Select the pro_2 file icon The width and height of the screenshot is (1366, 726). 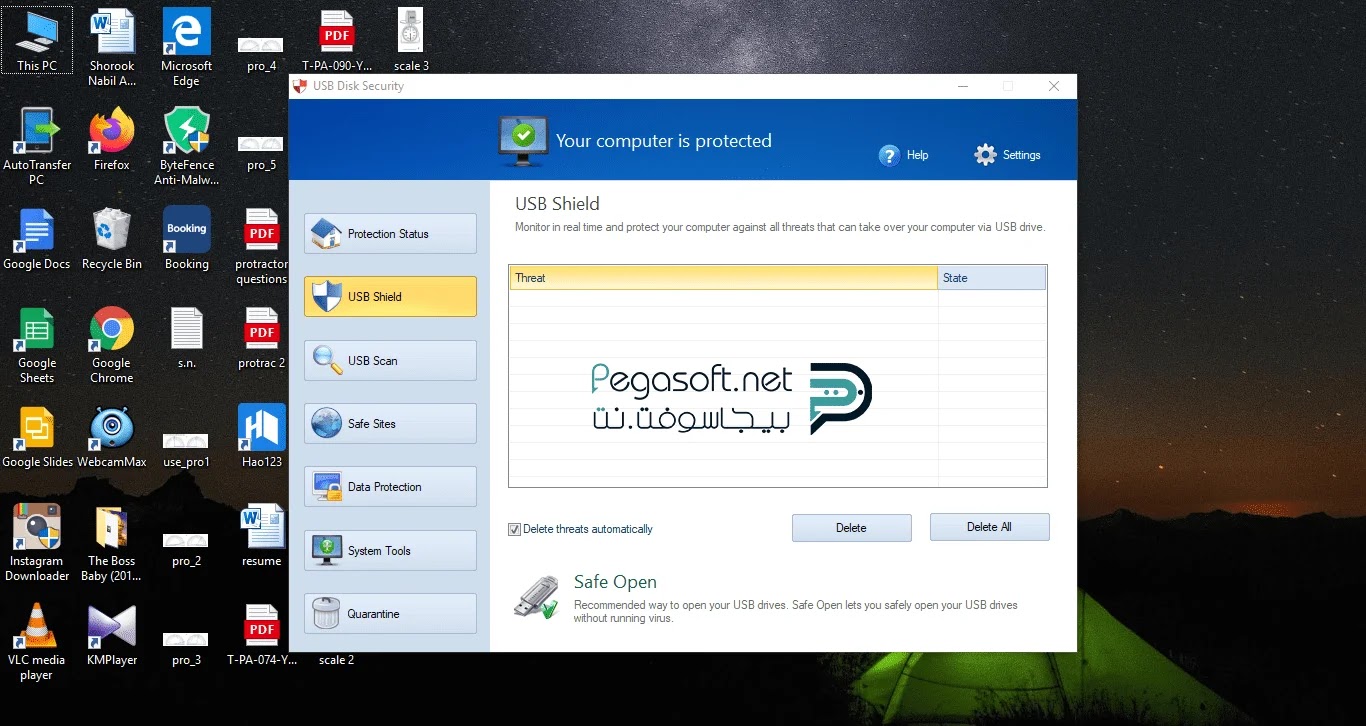click(187, 549)
